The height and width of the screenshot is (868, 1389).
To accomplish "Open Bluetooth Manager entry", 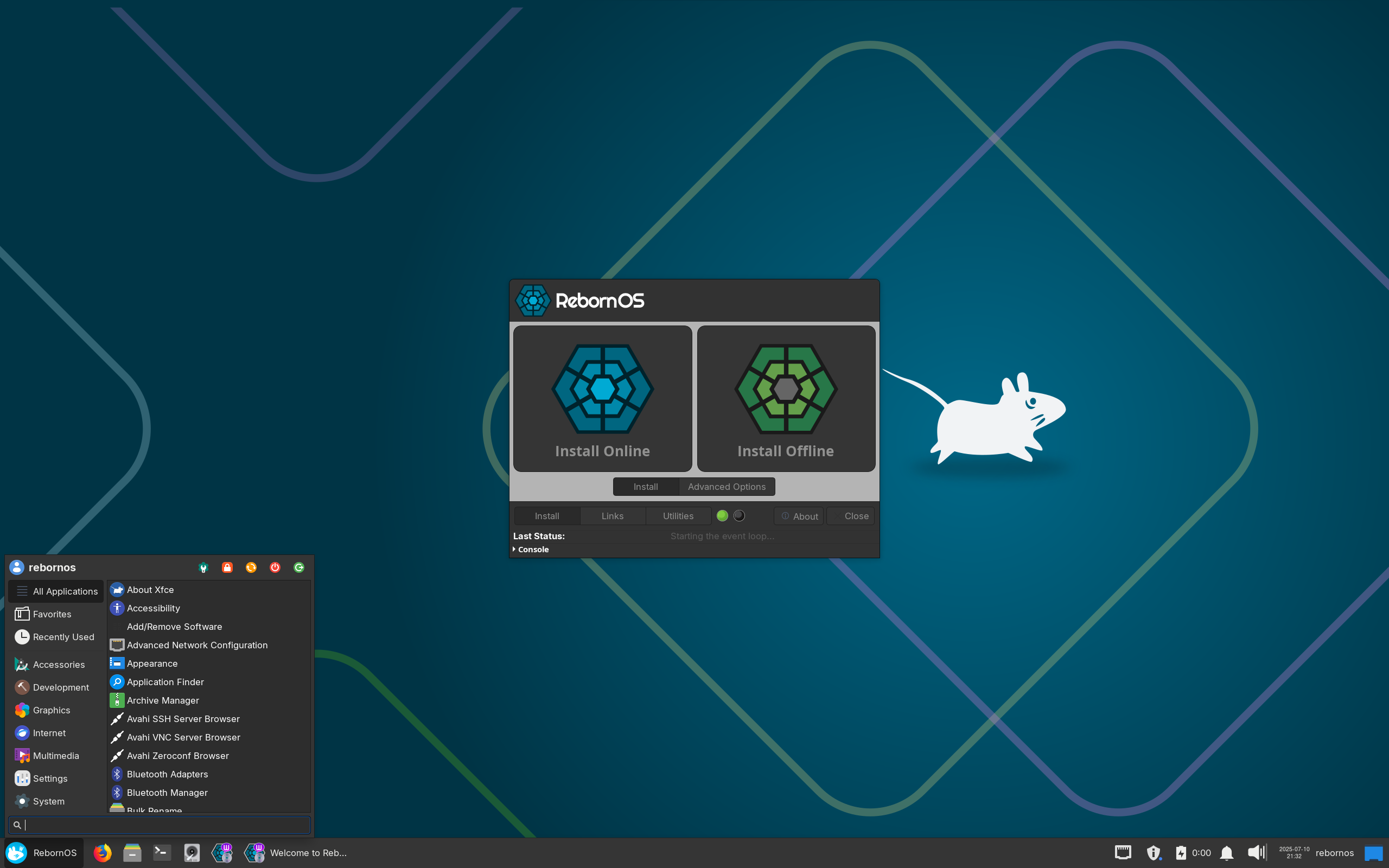I will pos(209,792).
